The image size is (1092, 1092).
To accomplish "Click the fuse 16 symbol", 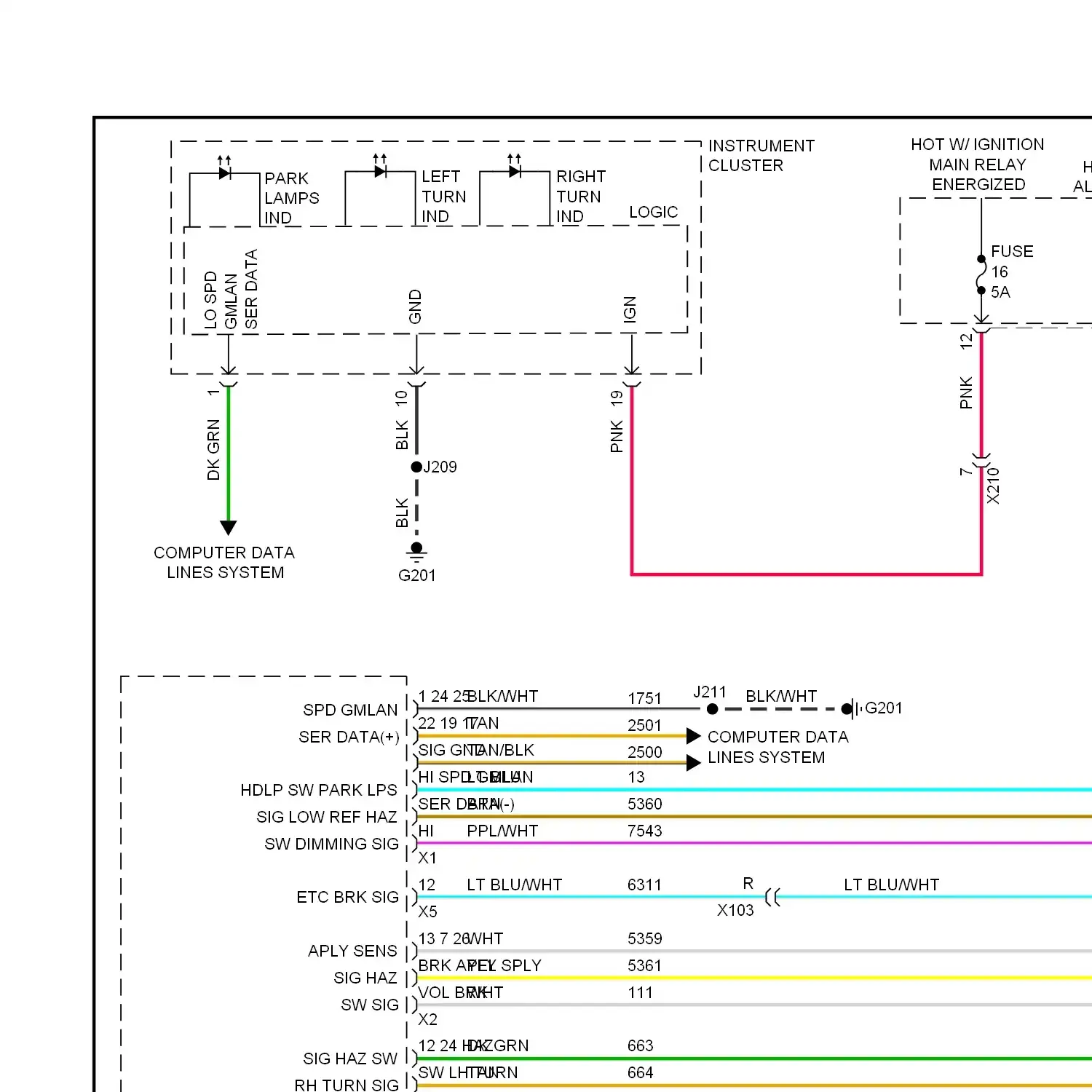I will (981, 274).
